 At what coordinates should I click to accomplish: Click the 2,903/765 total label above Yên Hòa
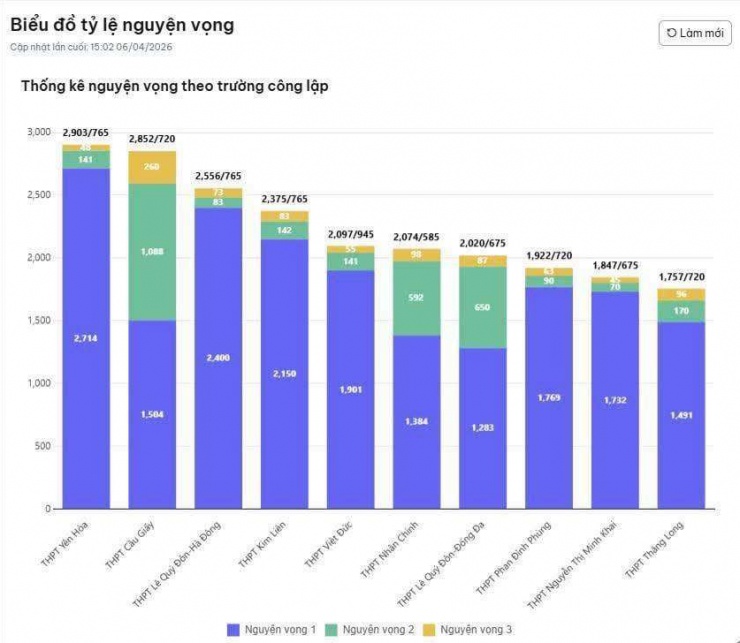pos(85,132)
